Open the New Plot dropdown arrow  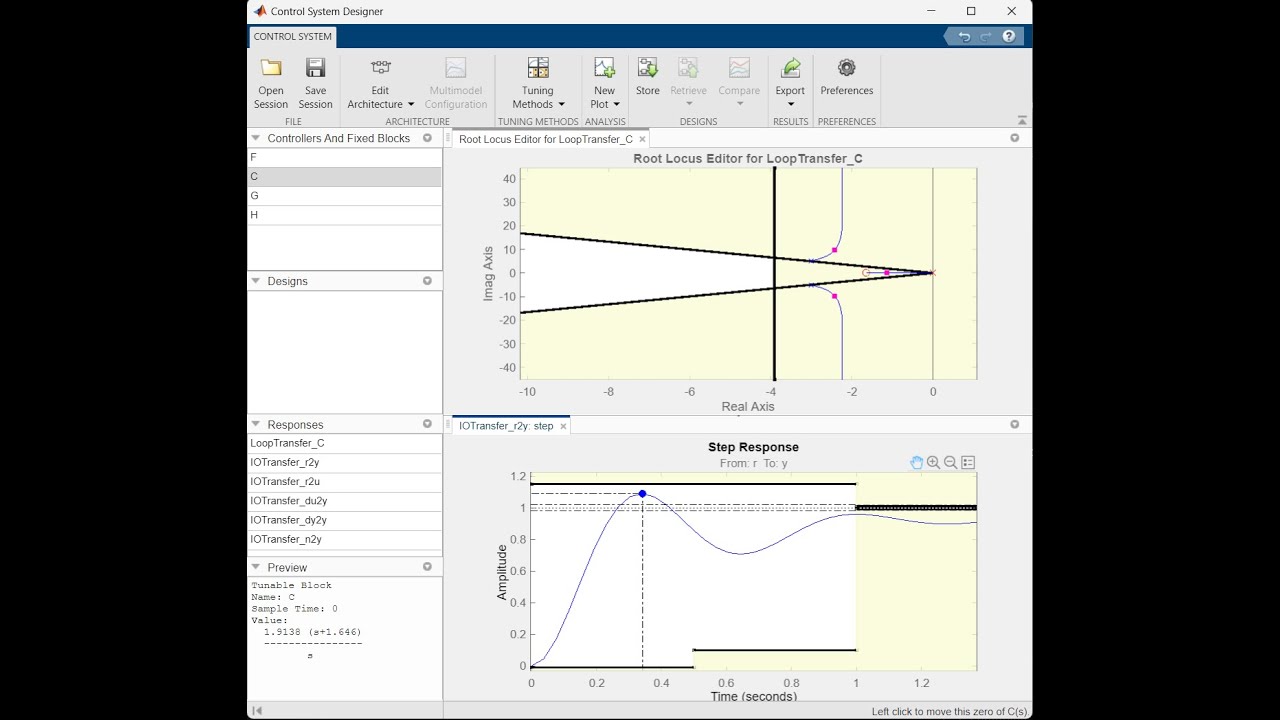pos(616,105)
